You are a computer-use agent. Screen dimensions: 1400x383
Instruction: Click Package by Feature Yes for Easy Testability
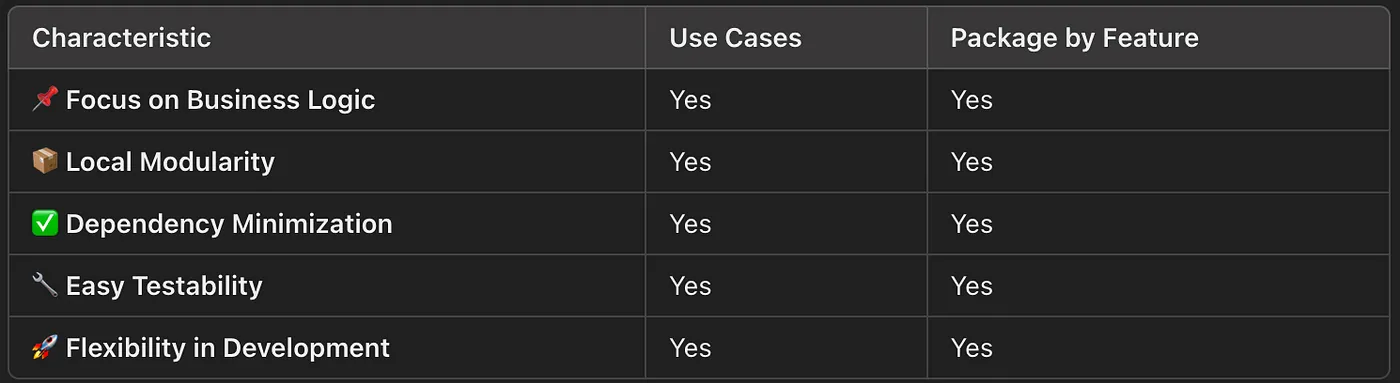tap(971, 286)
